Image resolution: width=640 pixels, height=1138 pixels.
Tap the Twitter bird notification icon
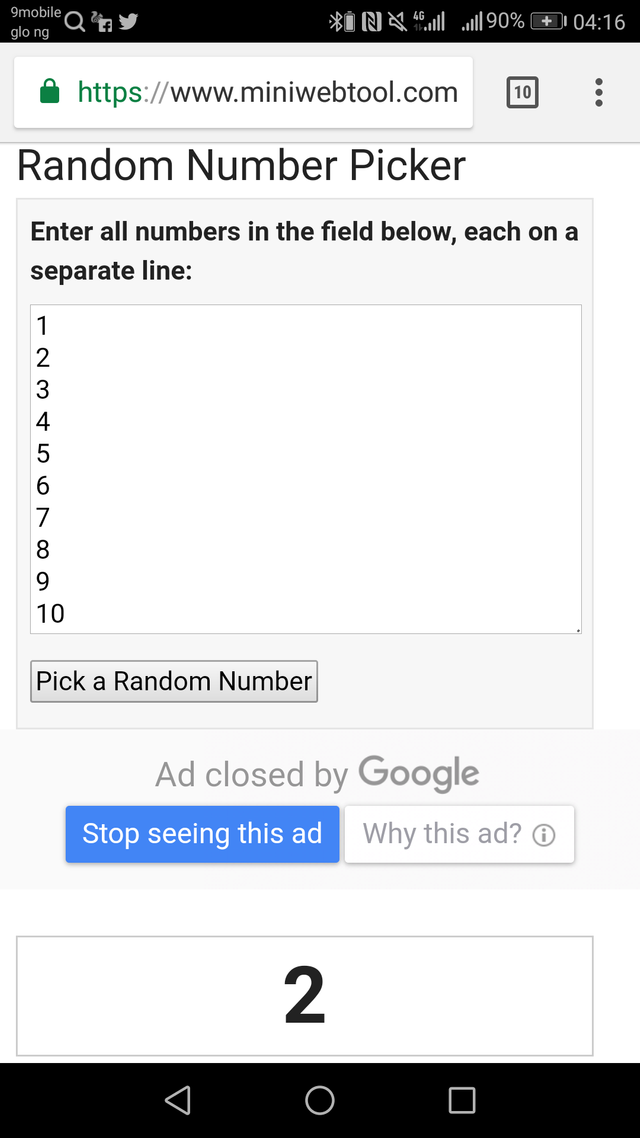click(127, 21)
